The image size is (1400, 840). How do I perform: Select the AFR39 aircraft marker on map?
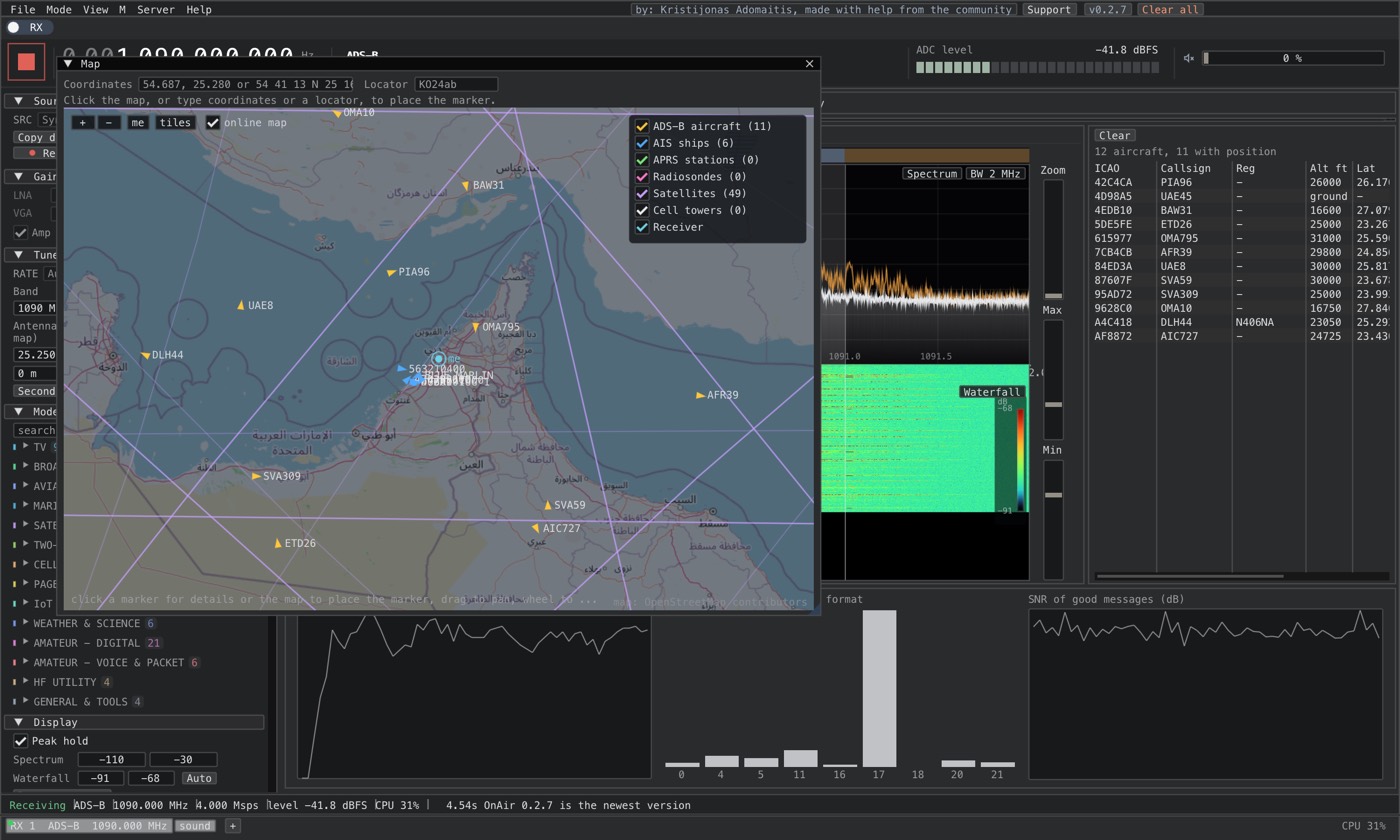(x=700, y=395)
